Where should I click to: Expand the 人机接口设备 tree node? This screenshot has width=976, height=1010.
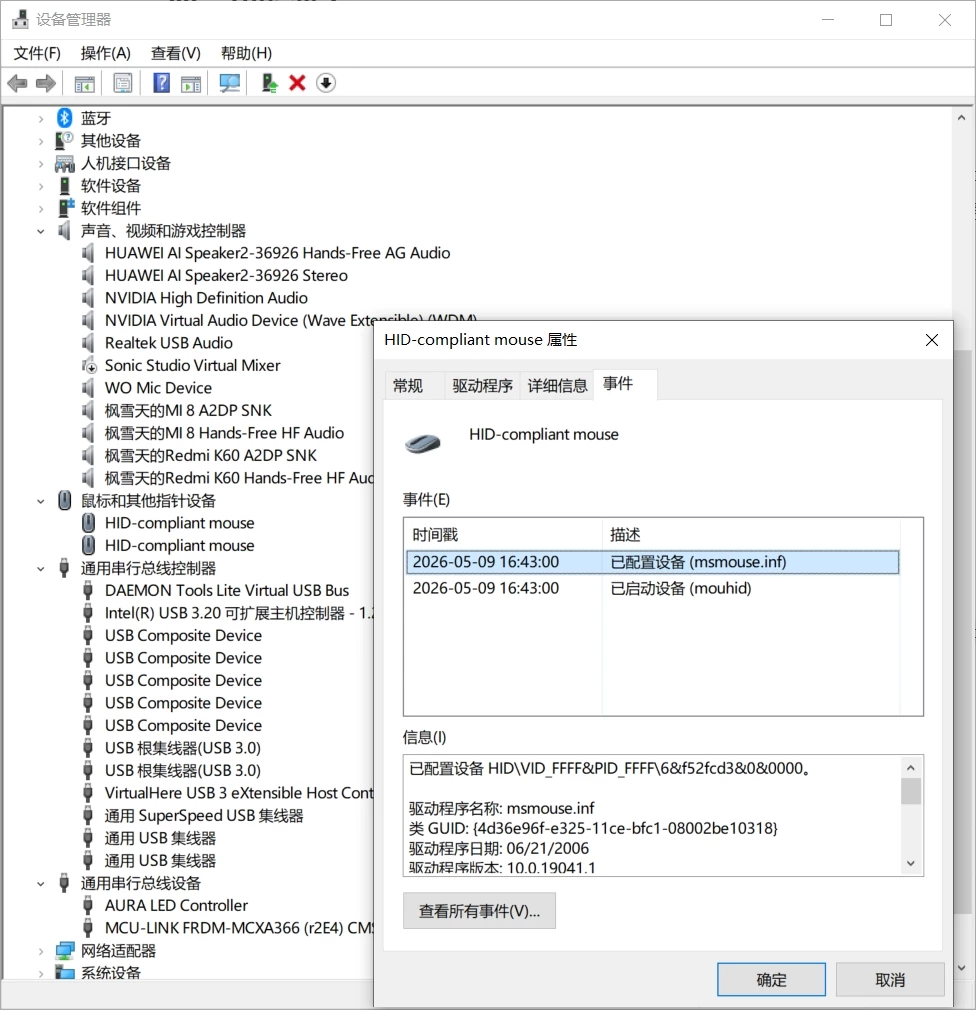(41, 164)
